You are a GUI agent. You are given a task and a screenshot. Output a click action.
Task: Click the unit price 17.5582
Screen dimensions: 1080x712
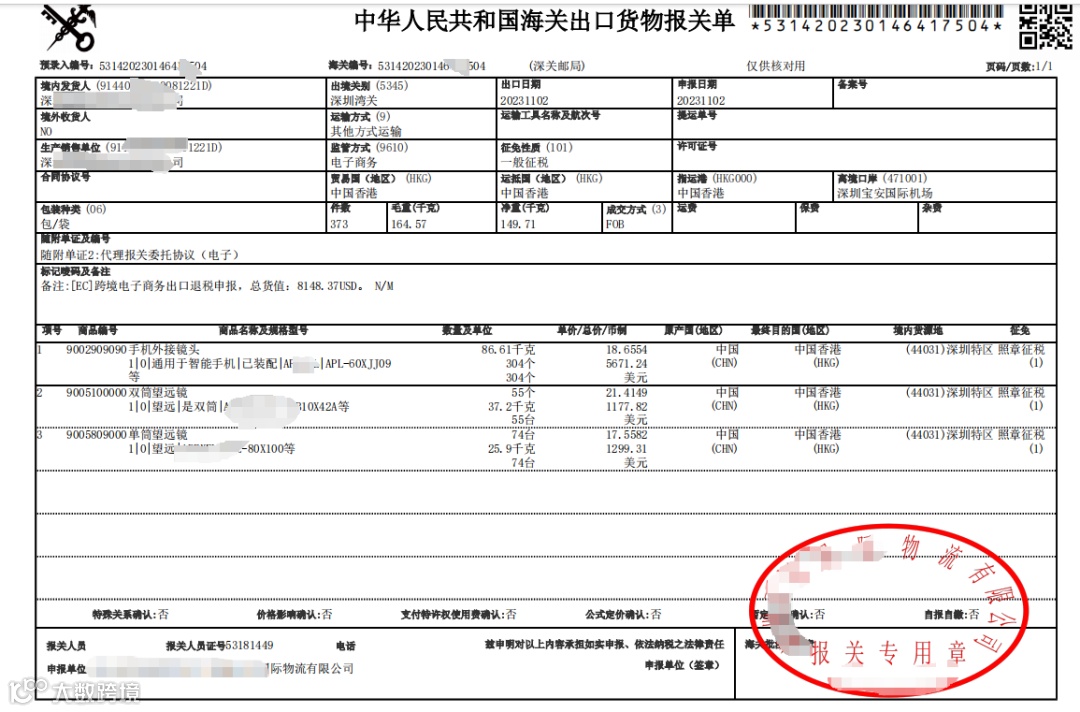point(627,435)
